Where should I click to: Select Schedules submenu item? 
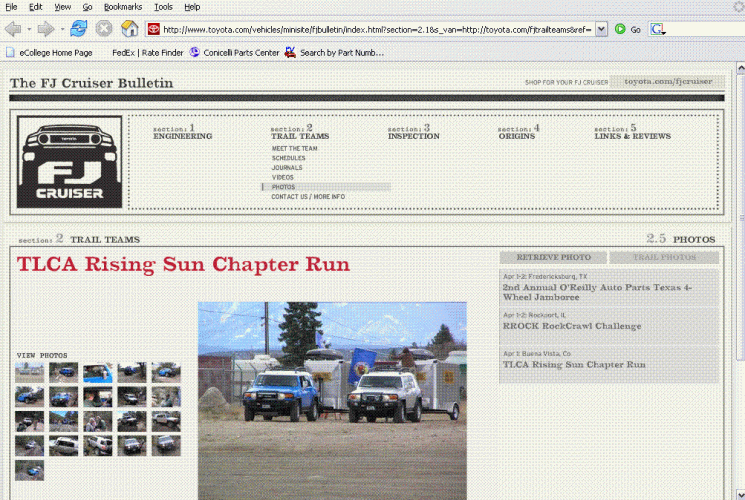288,158
